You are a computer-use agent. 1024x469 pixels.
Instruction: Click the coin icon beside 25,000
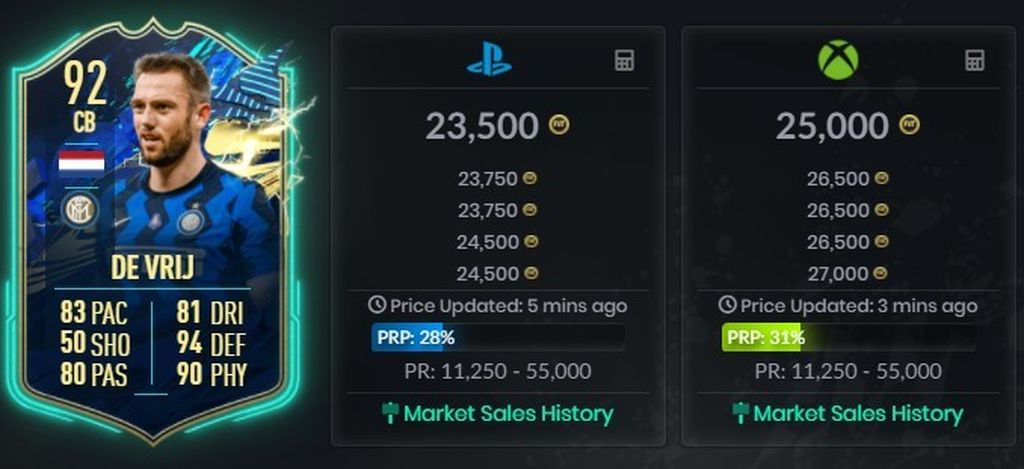pos(909,124)
